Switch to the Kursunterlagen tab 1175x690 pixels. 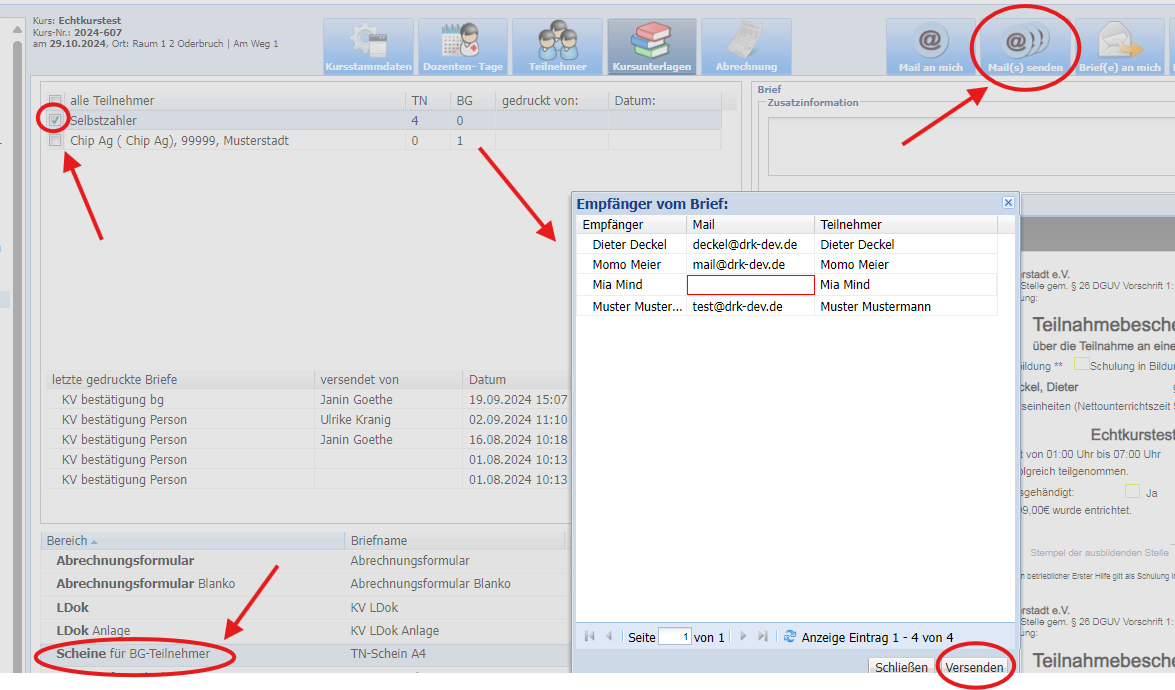click(650, 46)
